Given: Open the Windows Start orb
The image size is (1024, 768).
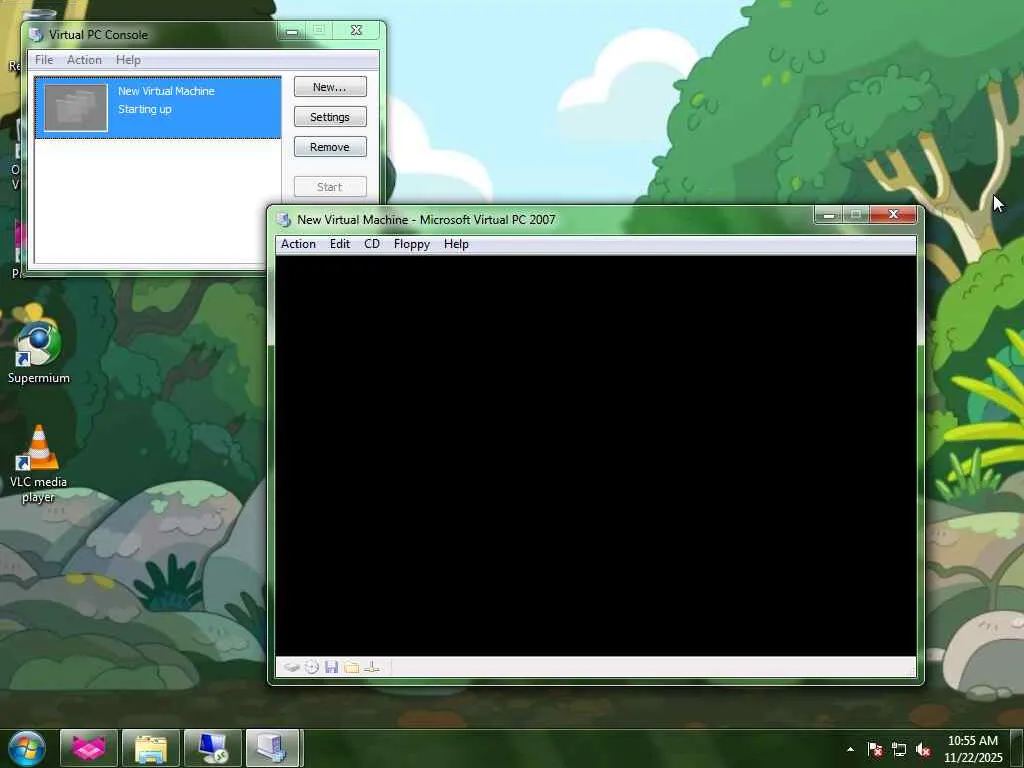Looking at the screenshot, I should point(26,748).
